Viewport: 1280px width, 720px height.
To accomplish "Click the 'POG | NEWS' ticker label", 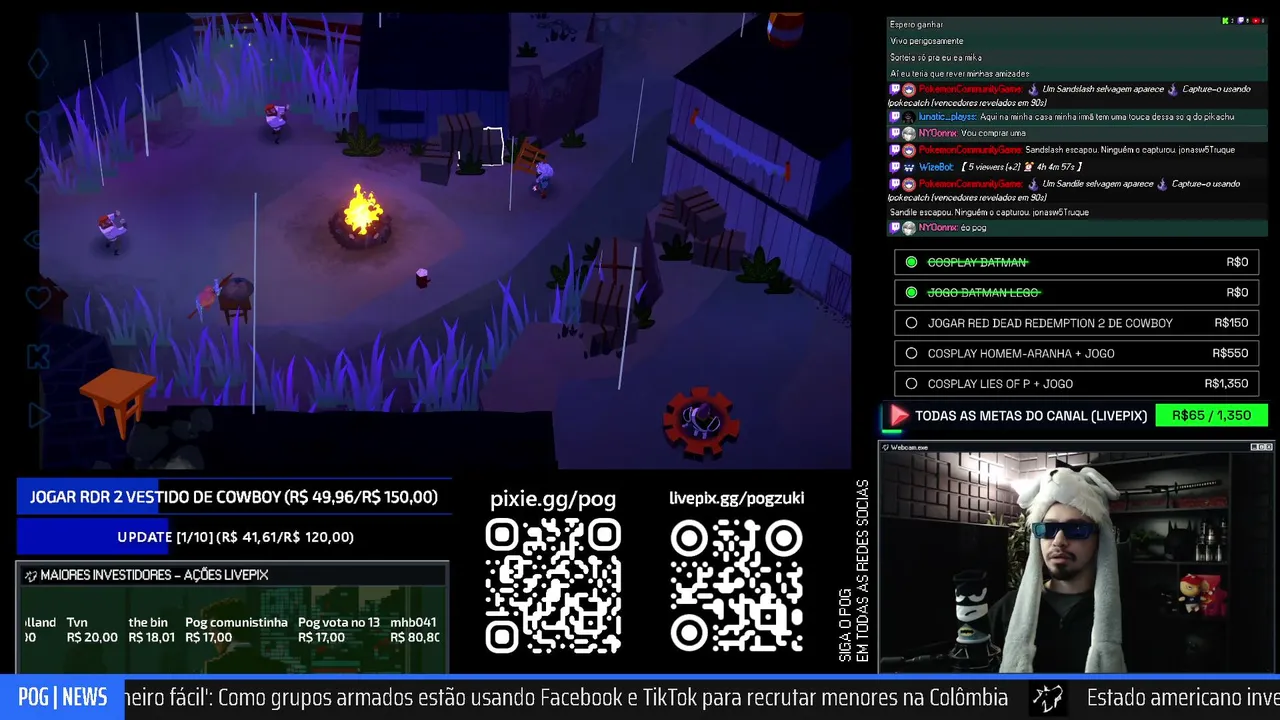I will click(62, 698).
